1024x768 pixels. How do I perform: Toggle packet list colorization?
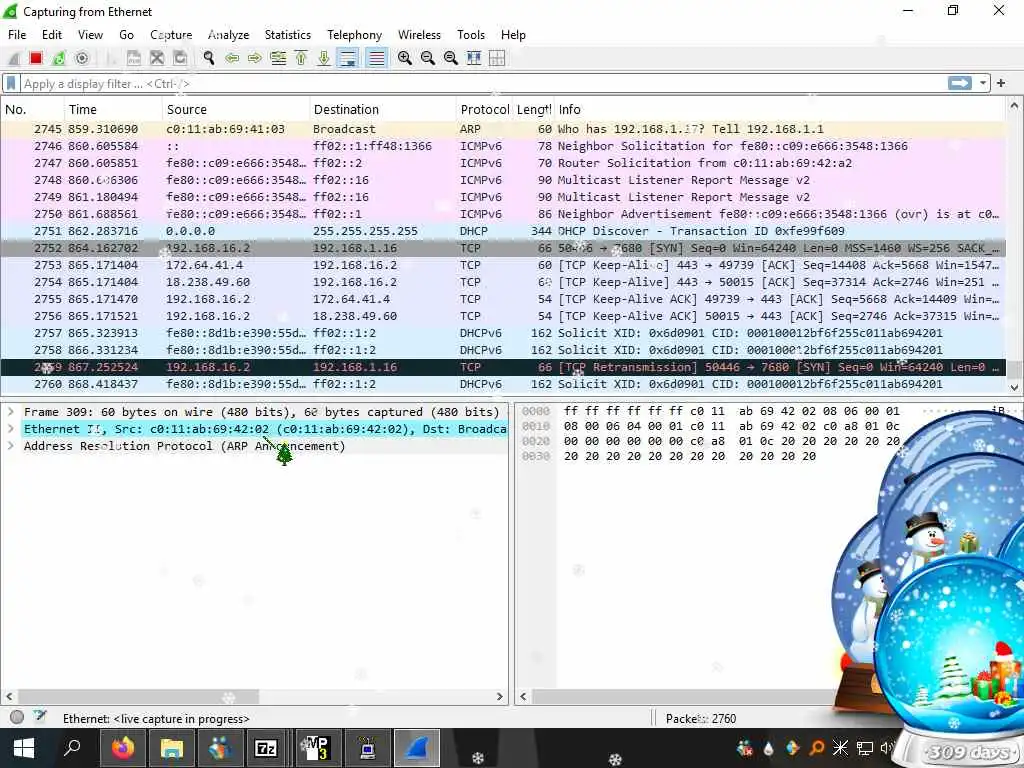pos(376,58)
